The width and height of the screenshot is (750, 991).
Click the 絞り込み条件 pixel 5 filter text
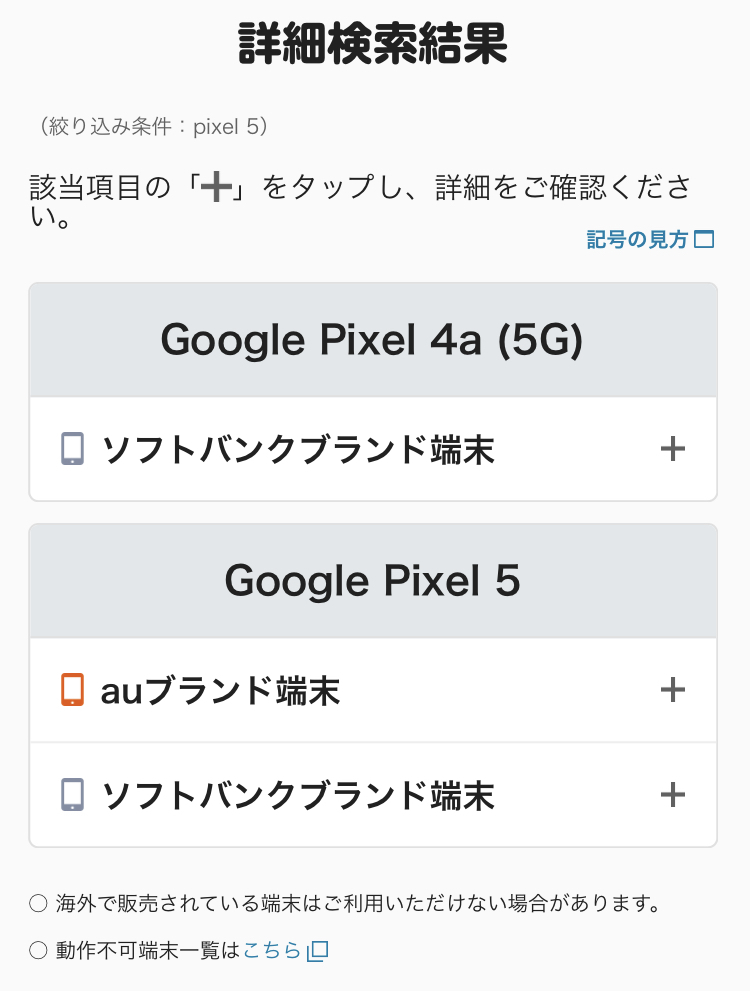pos(149,127)
